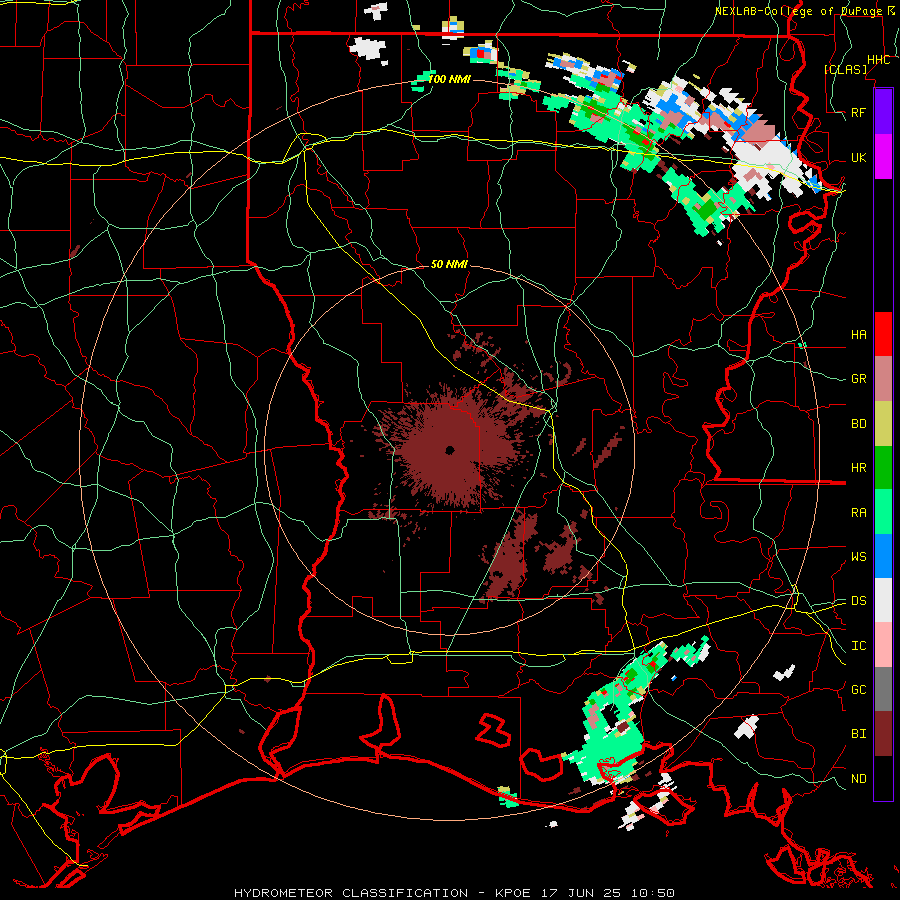This screenshot has width=900, height=900.
Task: Click the UK legend label
Action: pos(859,157)
